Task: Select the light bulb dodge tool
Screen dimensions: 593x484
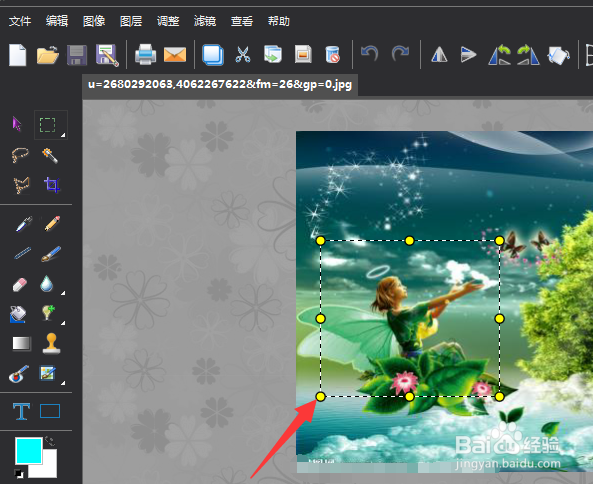Action: (48, 313)
